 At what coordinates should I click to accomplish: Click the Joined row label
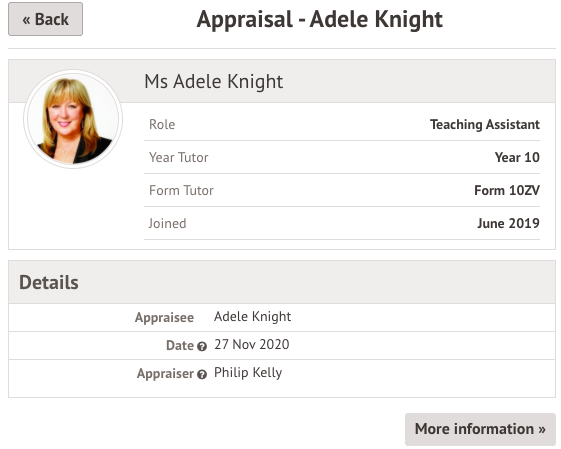point(167,223)
